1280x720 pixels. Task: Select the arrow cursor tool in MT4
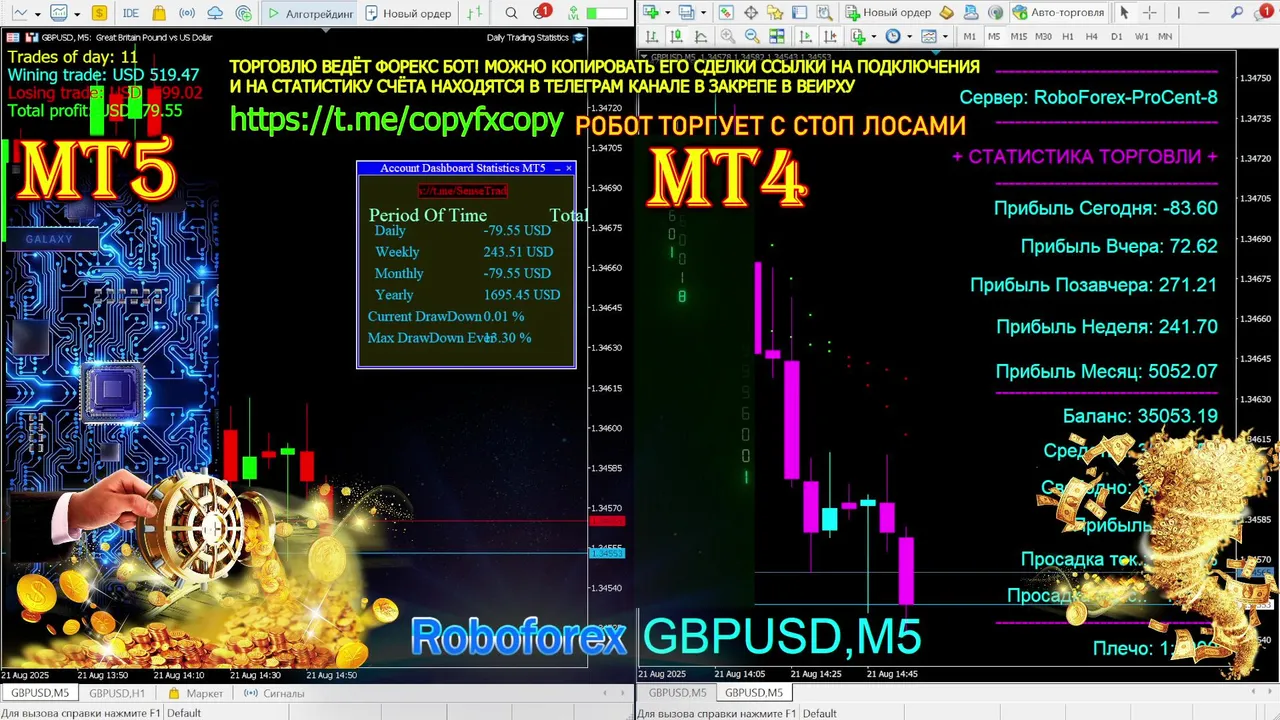coord(1124,13)
